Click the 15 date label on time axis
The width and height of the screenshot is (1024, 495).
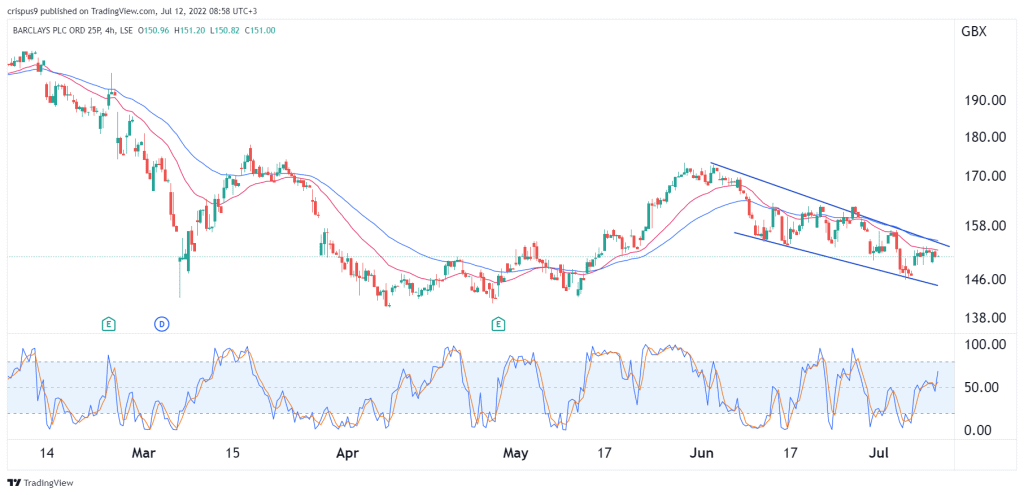[234, 453]
